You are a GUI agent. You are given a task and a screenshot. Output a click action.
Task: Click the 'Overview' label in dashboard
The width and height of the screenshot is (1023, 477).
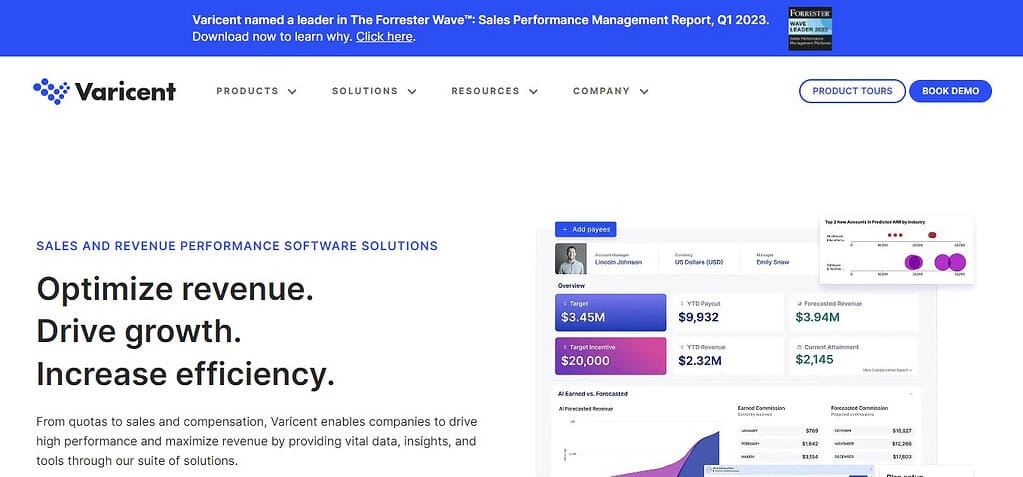571,286
